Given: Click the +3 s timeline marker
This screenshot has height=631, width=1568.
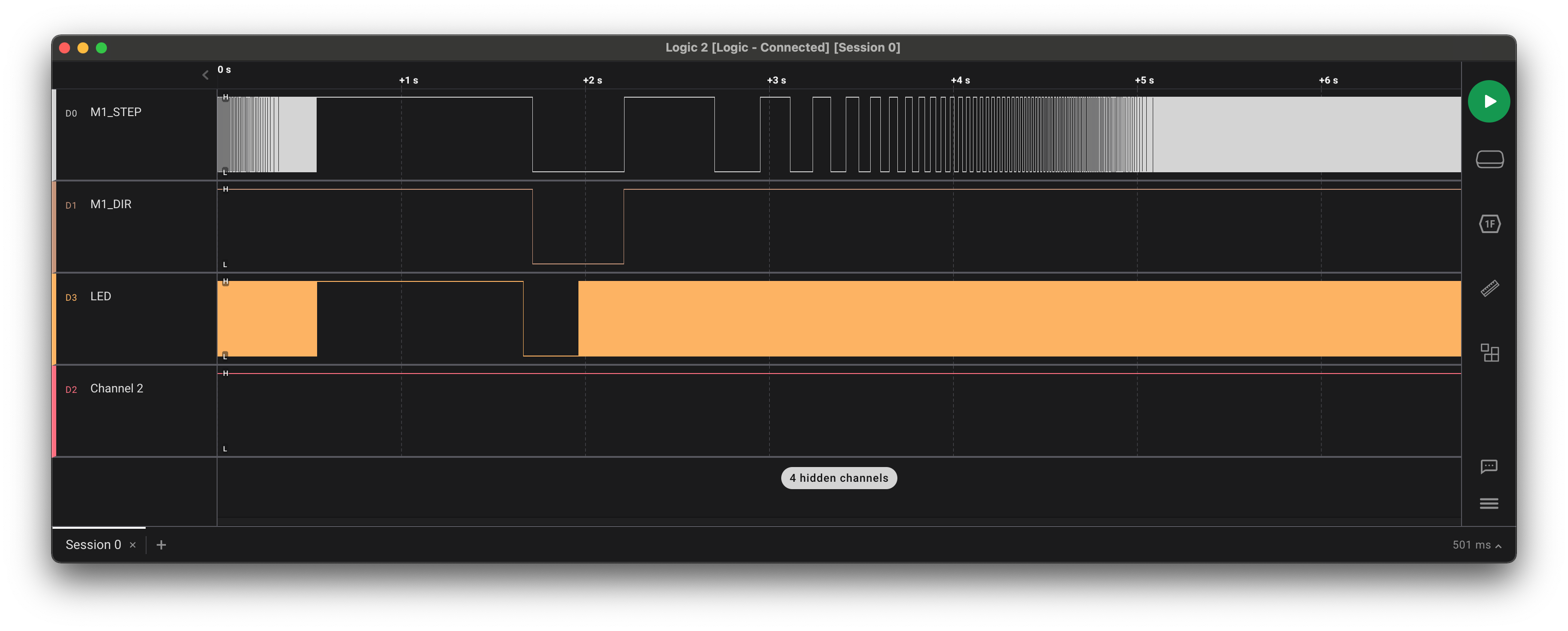Looking at the screenshot, I should [776, 80].
